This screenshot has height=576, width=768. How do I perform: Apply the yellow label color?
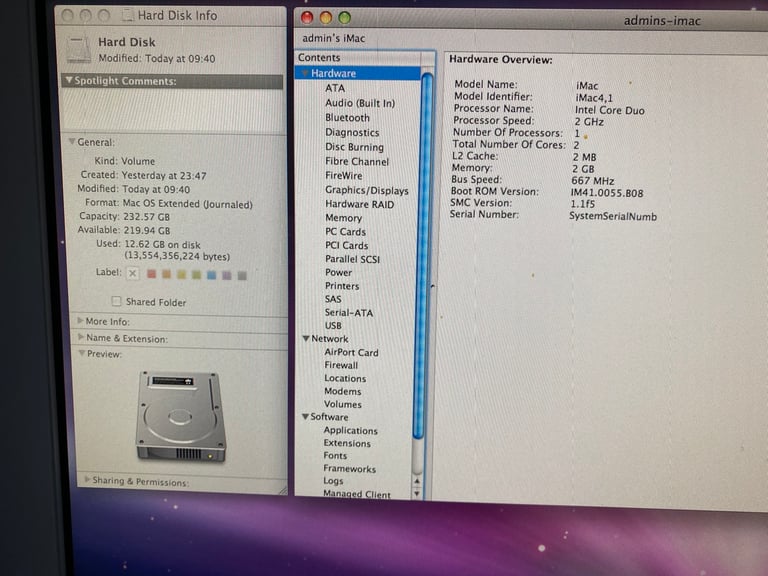pos(181,274)
